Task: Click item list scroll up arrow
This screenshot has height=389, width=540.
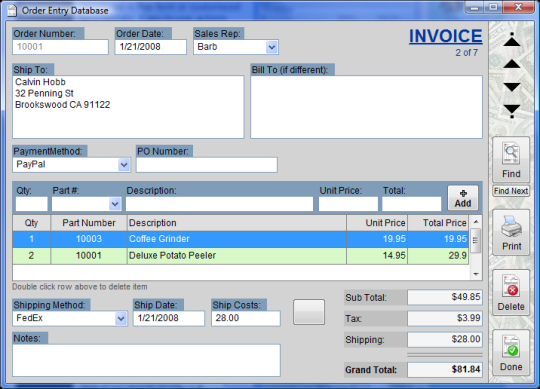Action: tap(476, 222)
